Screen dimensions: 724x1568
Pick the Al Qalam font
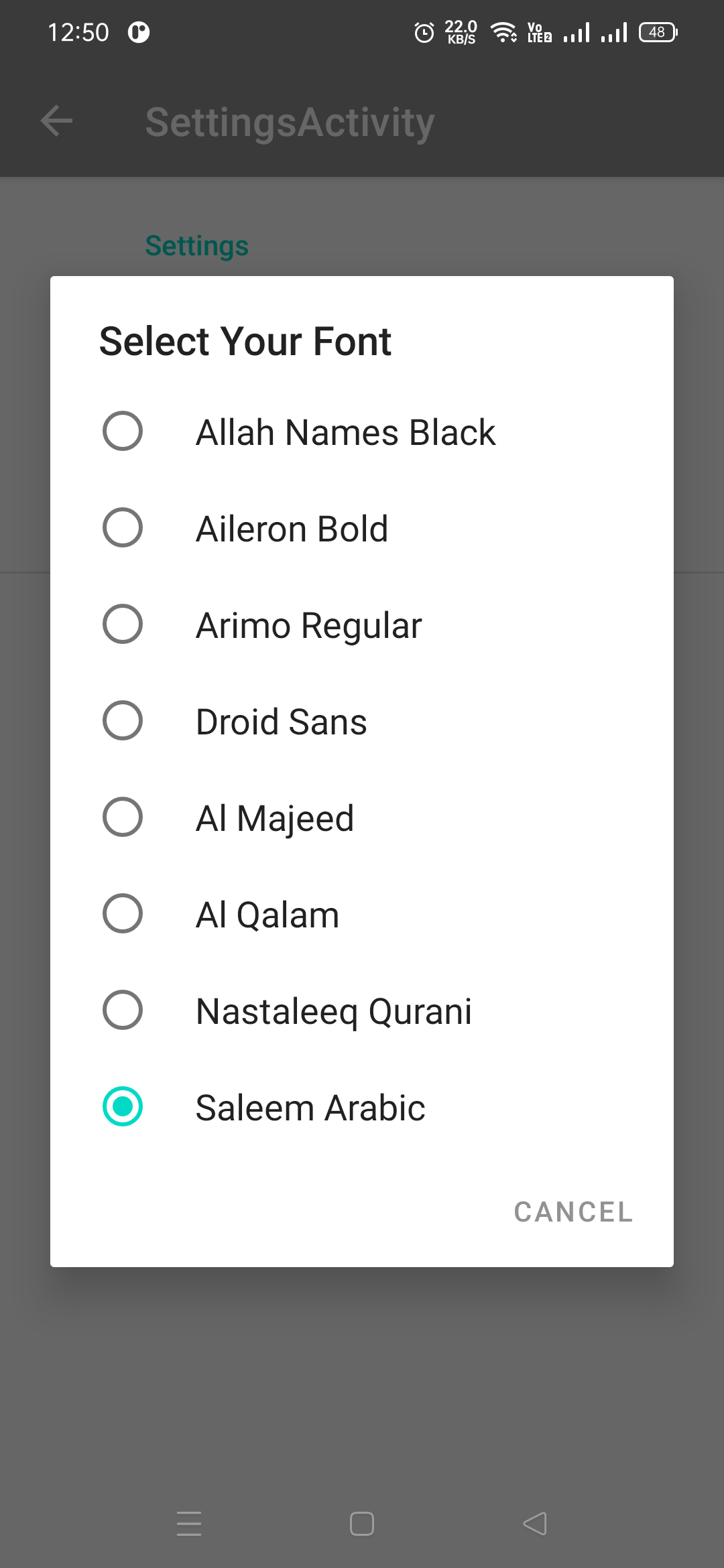point(362,914)
